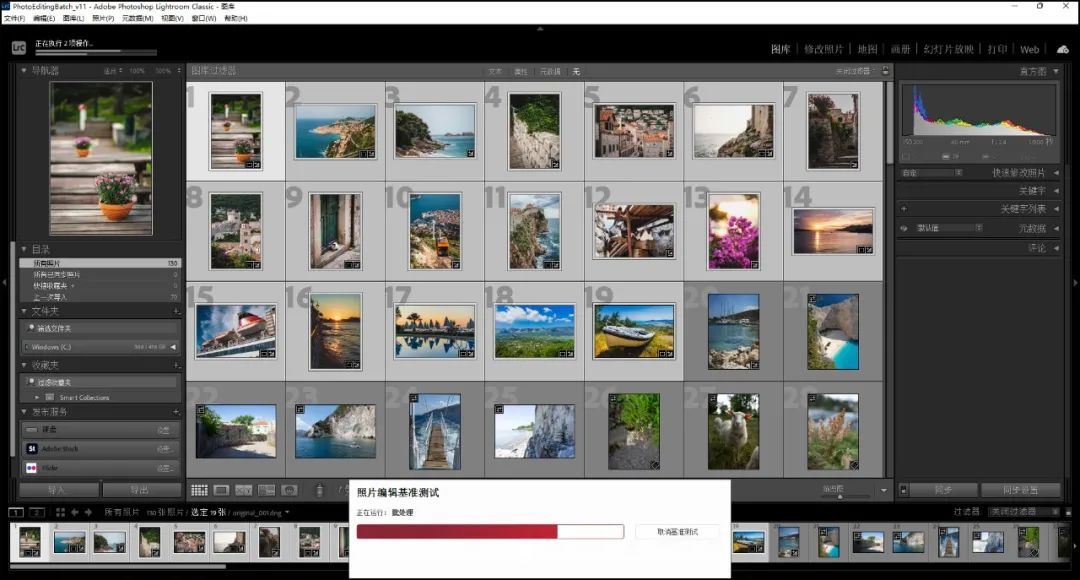Adjust the thumbnail size slider
Screen dimensions: 1080x580
840,495
